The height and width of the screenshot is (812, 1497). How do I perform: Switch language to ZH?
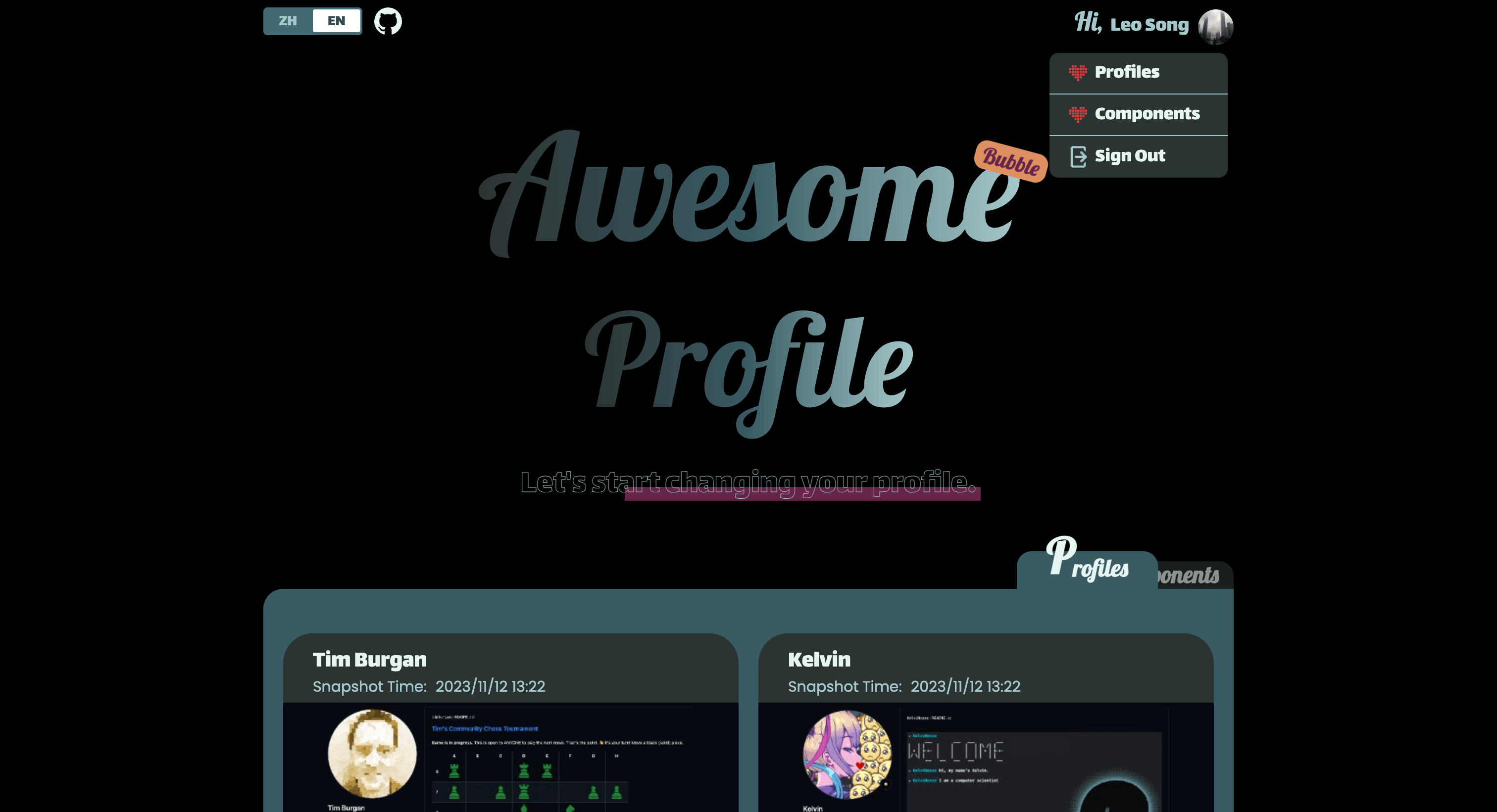(288, 21)
